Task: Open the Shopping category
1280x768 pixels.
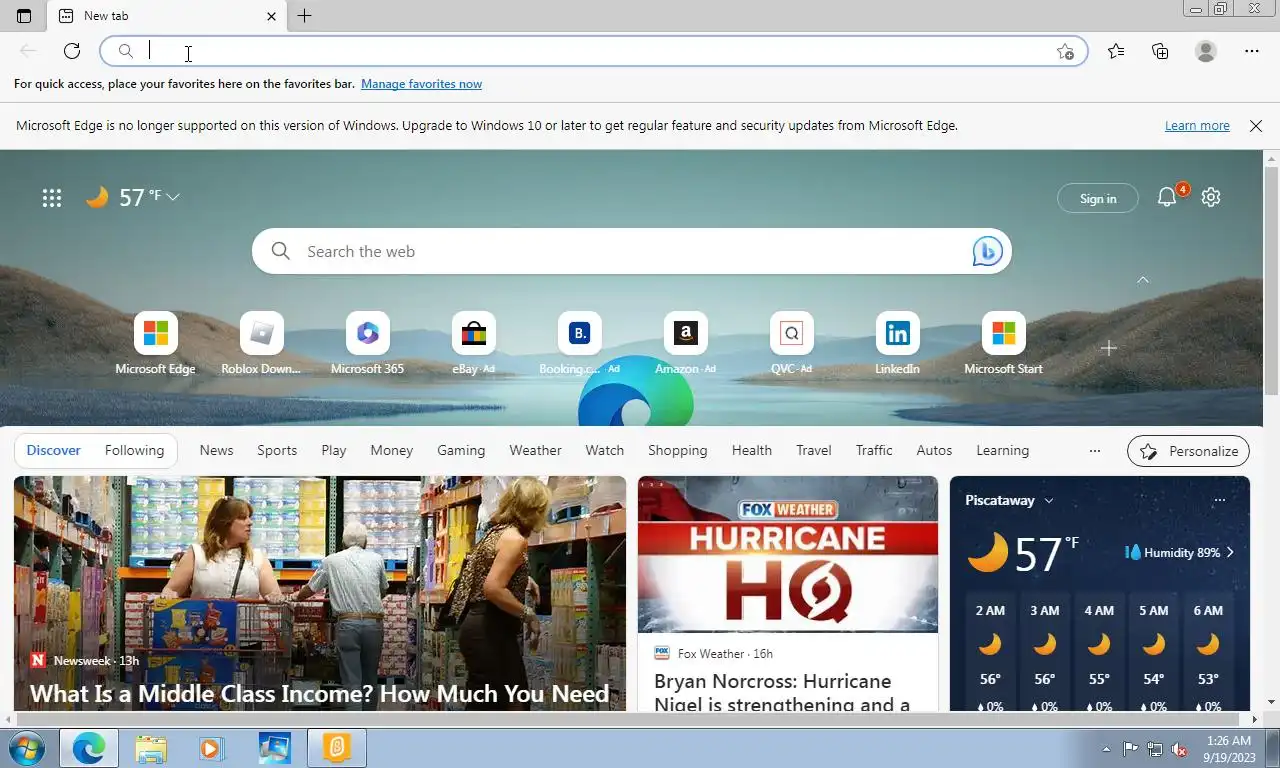Action: pos(677,450)
